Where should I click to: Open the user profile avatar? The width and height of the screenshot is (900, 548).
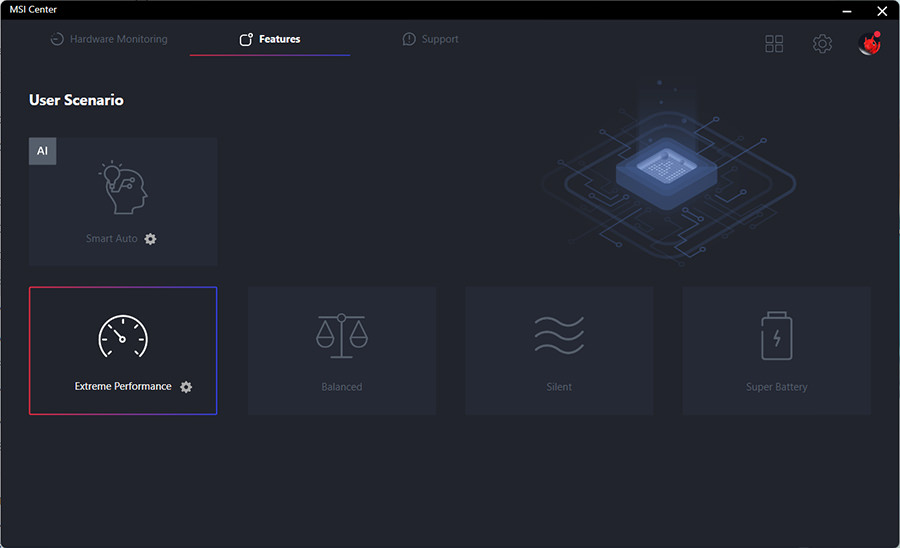coord(870,43)
